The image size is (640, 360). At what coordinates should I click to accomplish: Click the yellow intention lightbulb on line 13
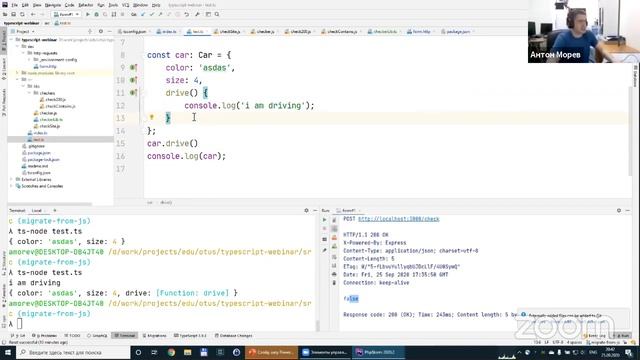(x=152, y=118)
